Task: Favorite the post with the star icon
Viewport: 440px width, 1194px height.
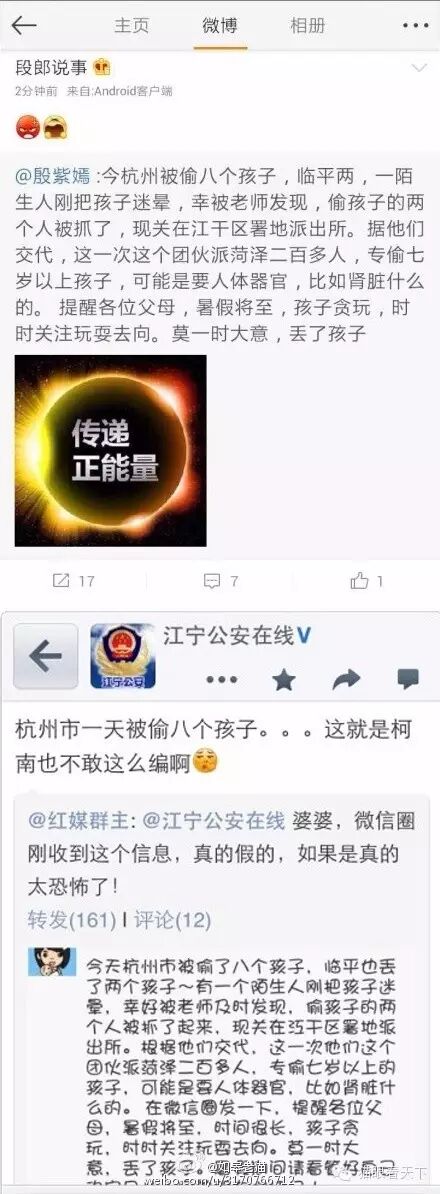Action: [x=284, y=679]
